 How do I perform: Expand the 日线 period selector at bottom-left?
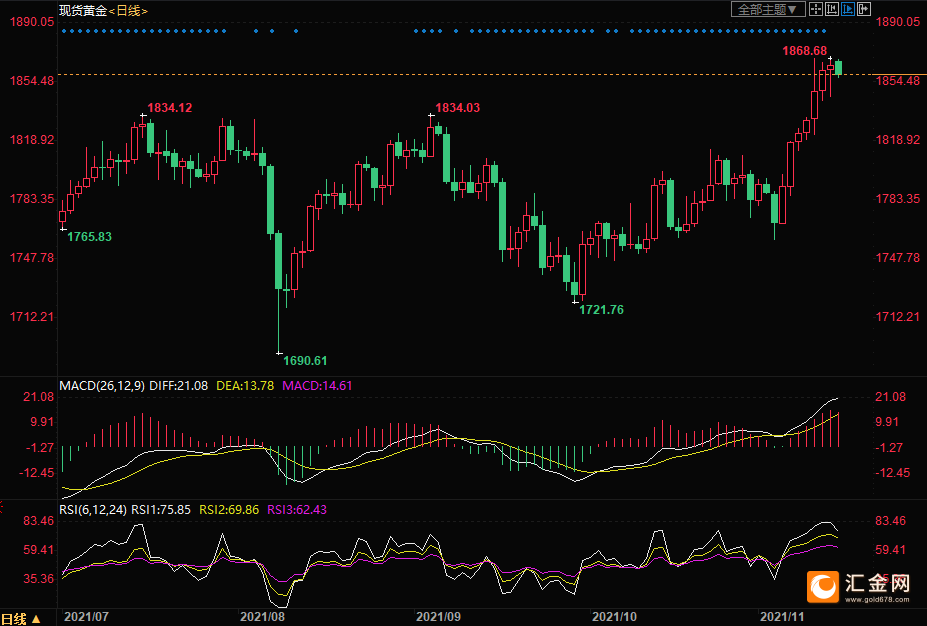[x=20, y=618]
